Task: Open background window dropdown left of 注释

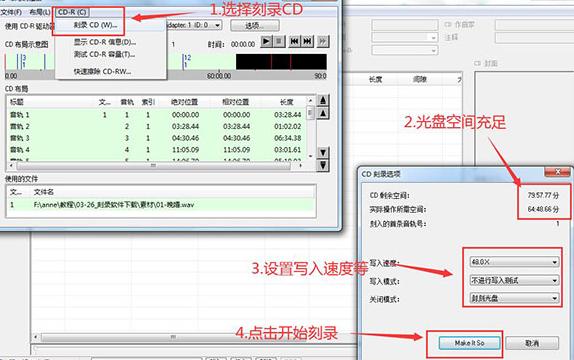Action: click(405, 37)
